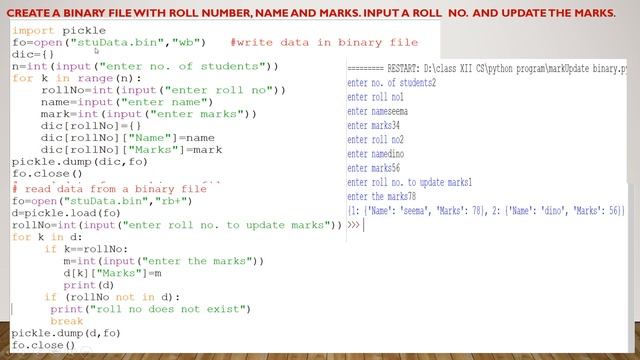
Task: Click the fo=open("stuData.bin","wb") line
Action: pyautogui.click(x=109, y=42)
